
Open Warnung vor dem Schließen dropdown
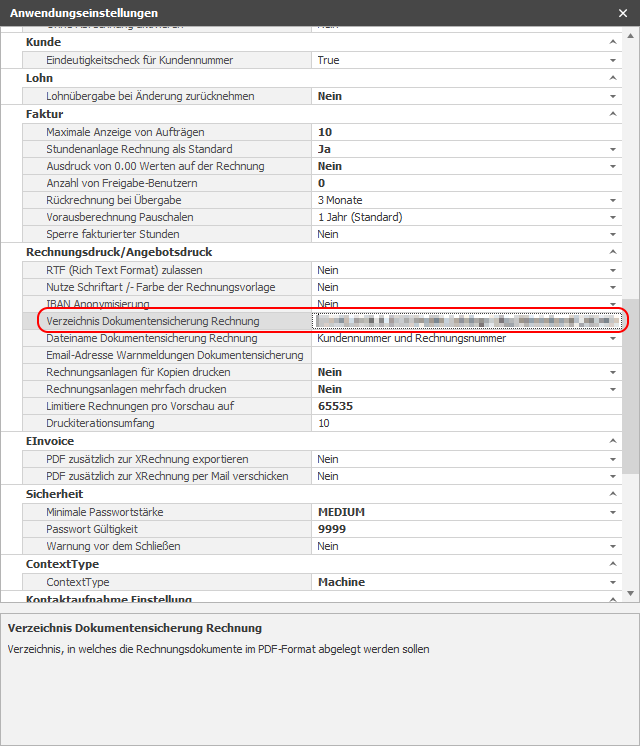[x=613, y=547]
